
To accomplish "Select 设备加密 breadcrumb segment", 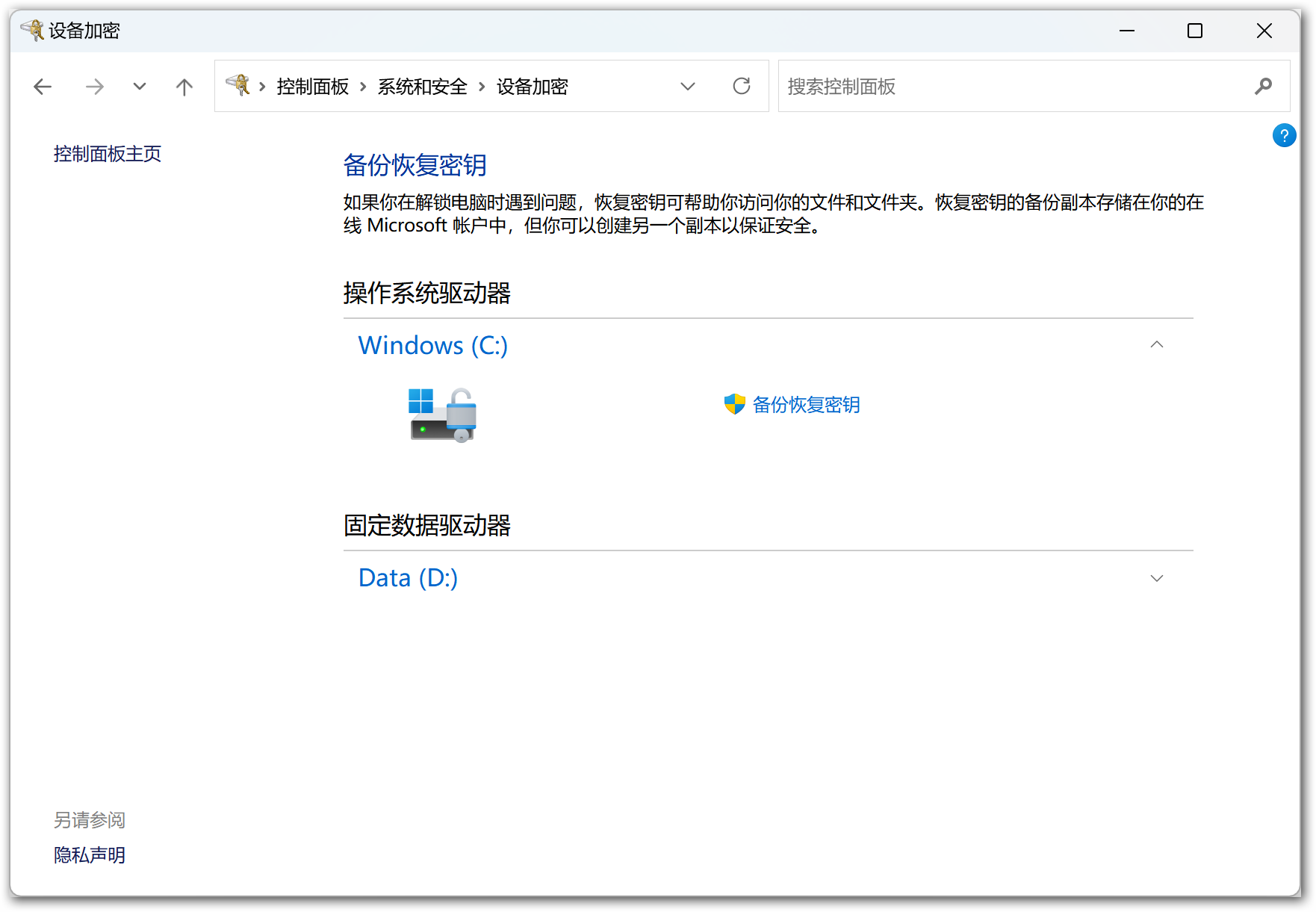I will (x=533, y=87).
